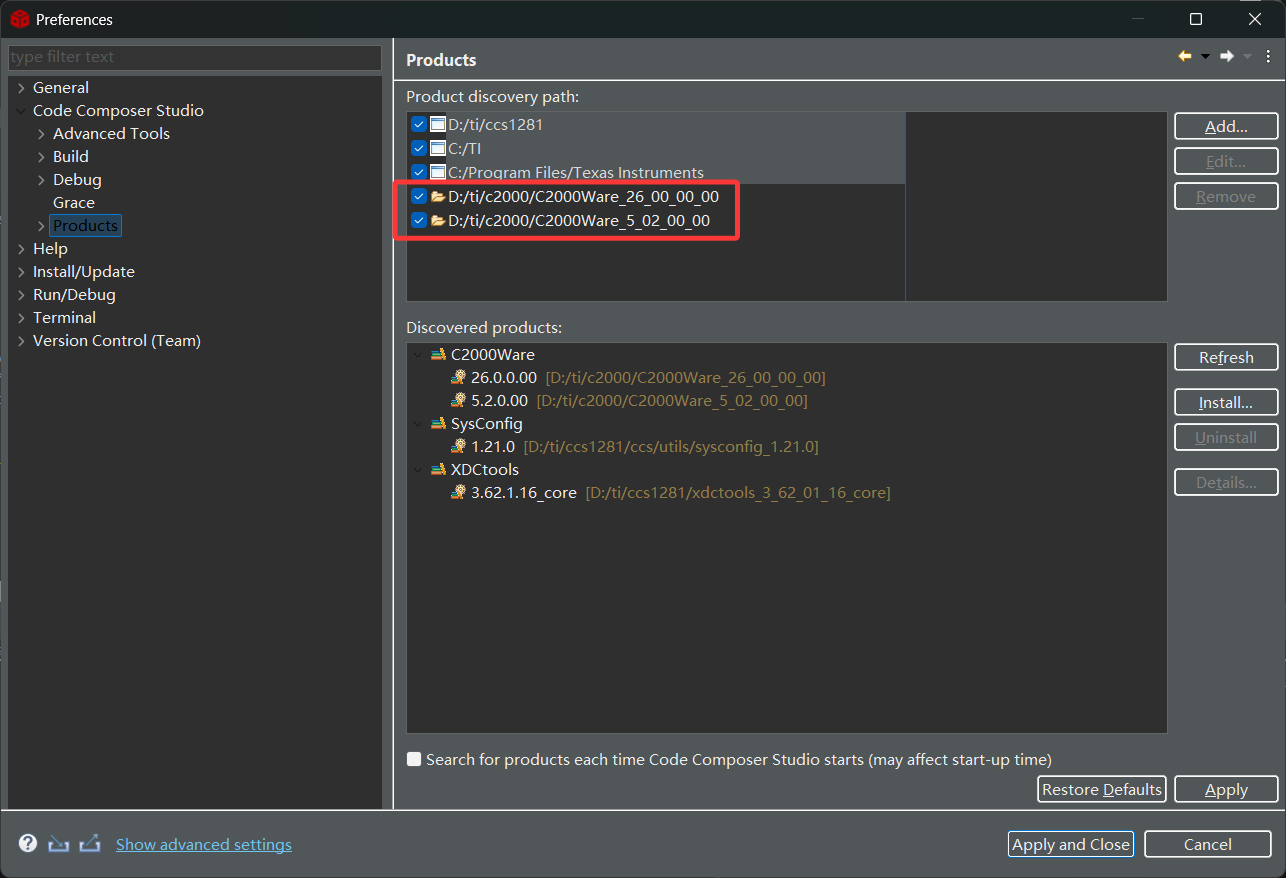
Task: Collapse the Code Composer Studio node
Action: click(21, 111)
